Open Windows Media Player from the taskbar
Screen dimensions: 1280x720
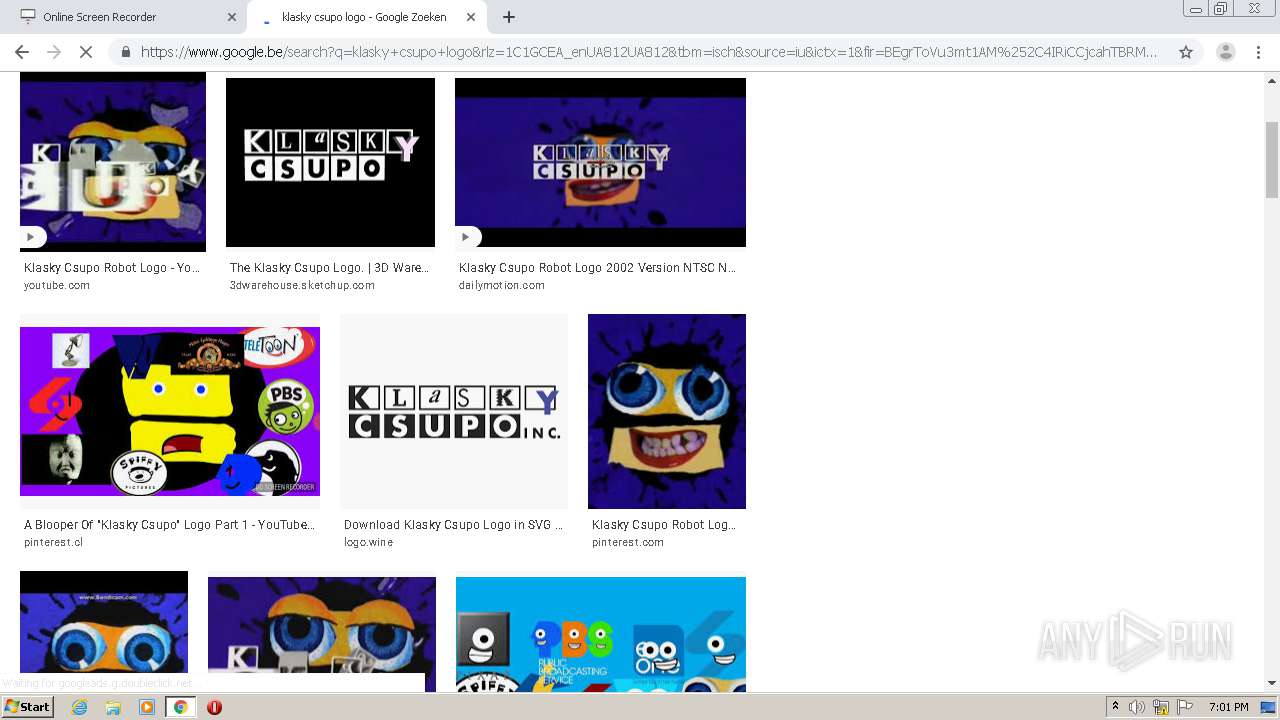tap(147, 707)
